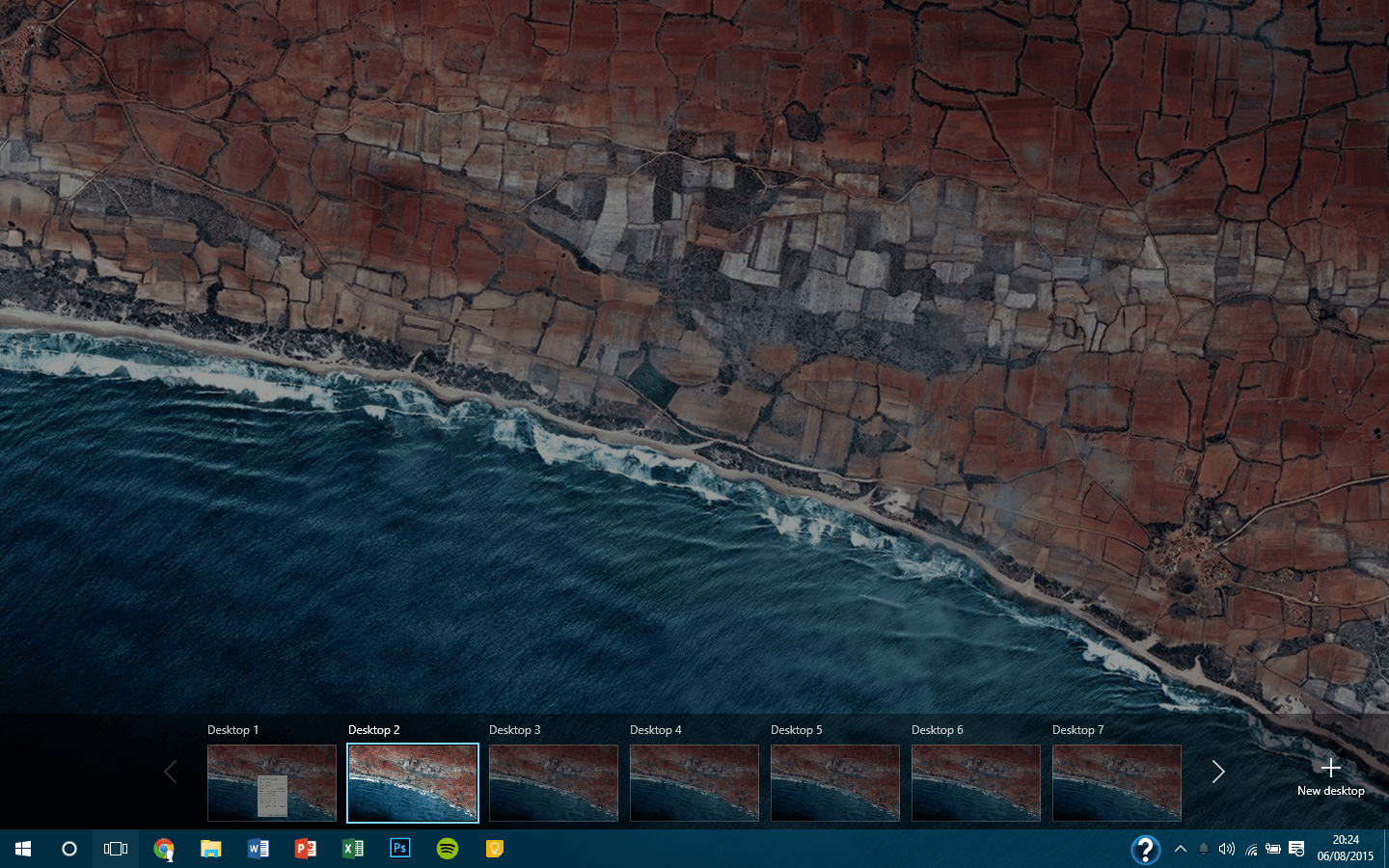Click the 'Desktop 5' label text

[797, 730]
